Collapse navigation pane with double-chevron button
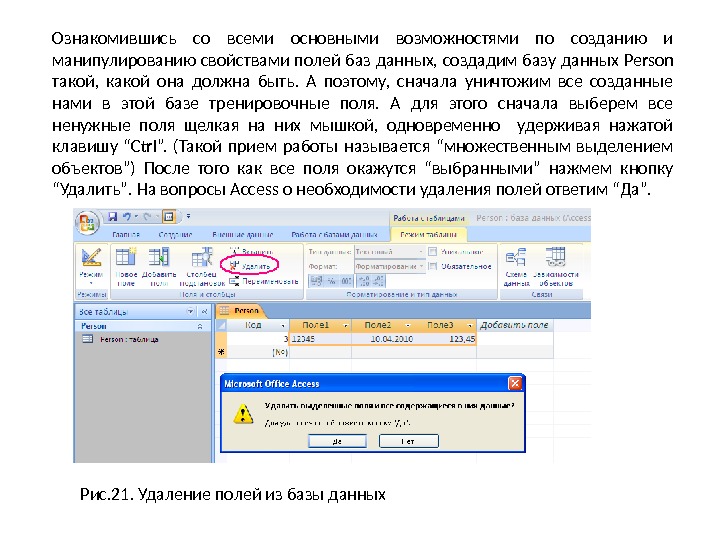This screenshot has height=540, width=720. (204, 311)
